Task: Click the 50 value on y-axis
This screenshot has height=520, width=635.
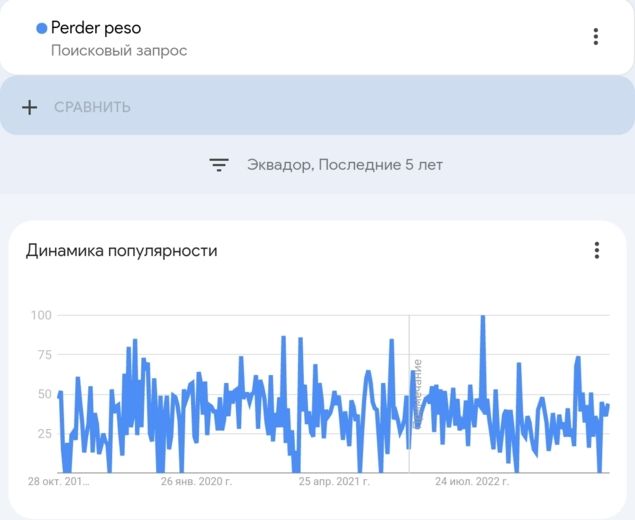Action: (x=44, y=394)
